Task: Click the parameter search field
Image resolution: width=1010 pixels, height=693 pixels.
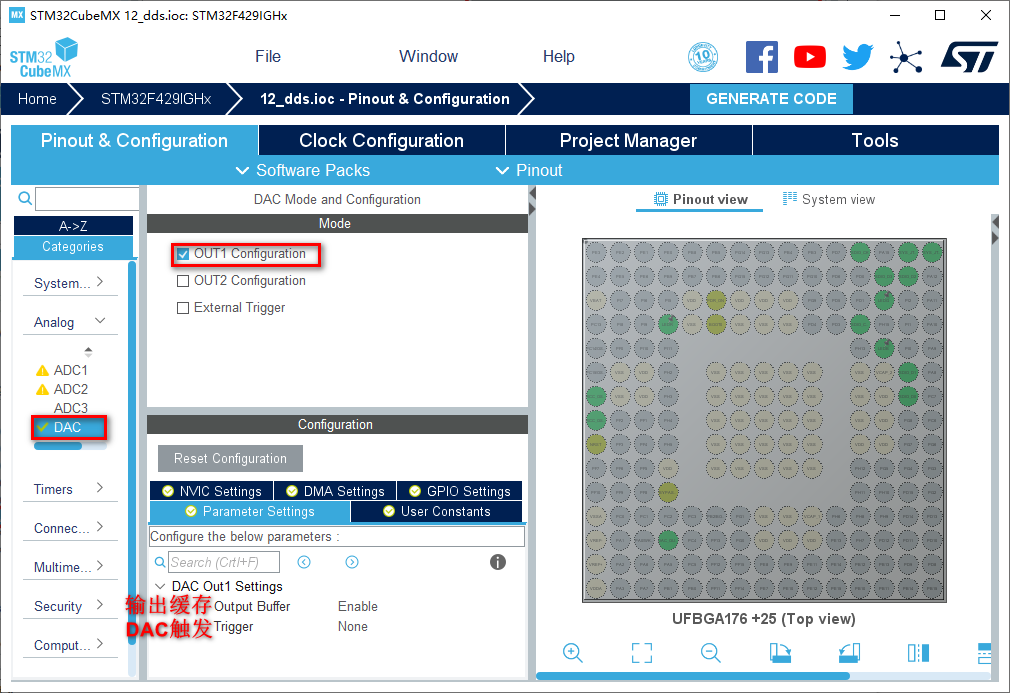Action: click(x=224, y=562)
